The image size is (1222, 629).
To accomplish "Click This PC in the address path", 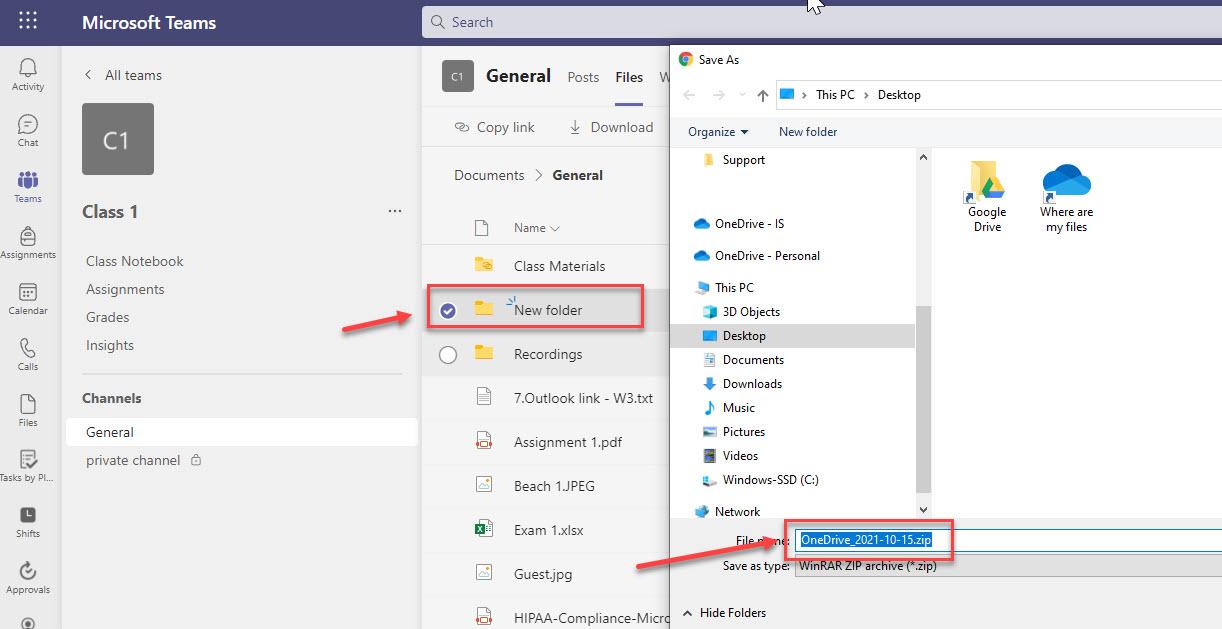I will click(x=835, y=95).
